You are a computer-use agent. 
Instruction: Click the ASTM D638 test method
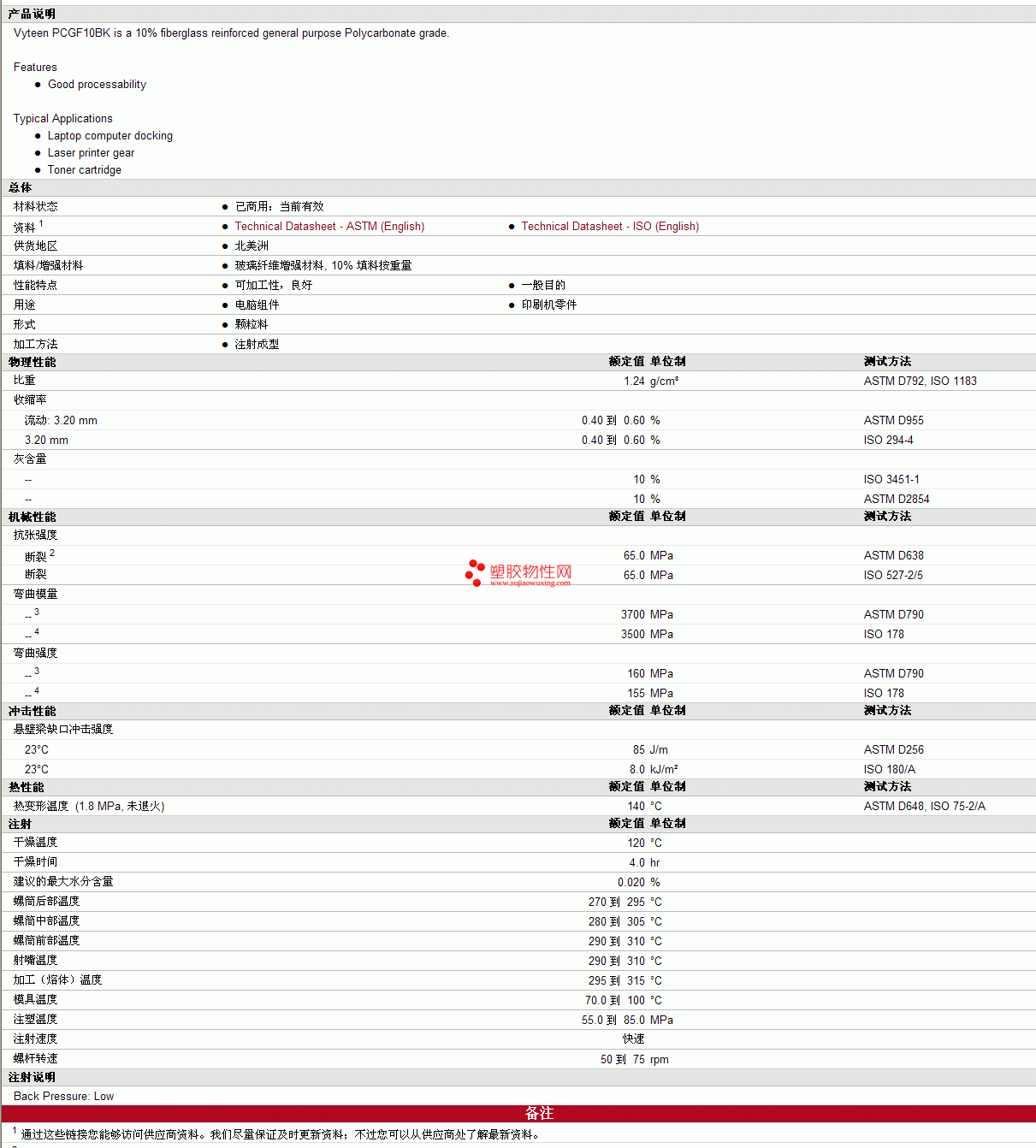(894, 556)
